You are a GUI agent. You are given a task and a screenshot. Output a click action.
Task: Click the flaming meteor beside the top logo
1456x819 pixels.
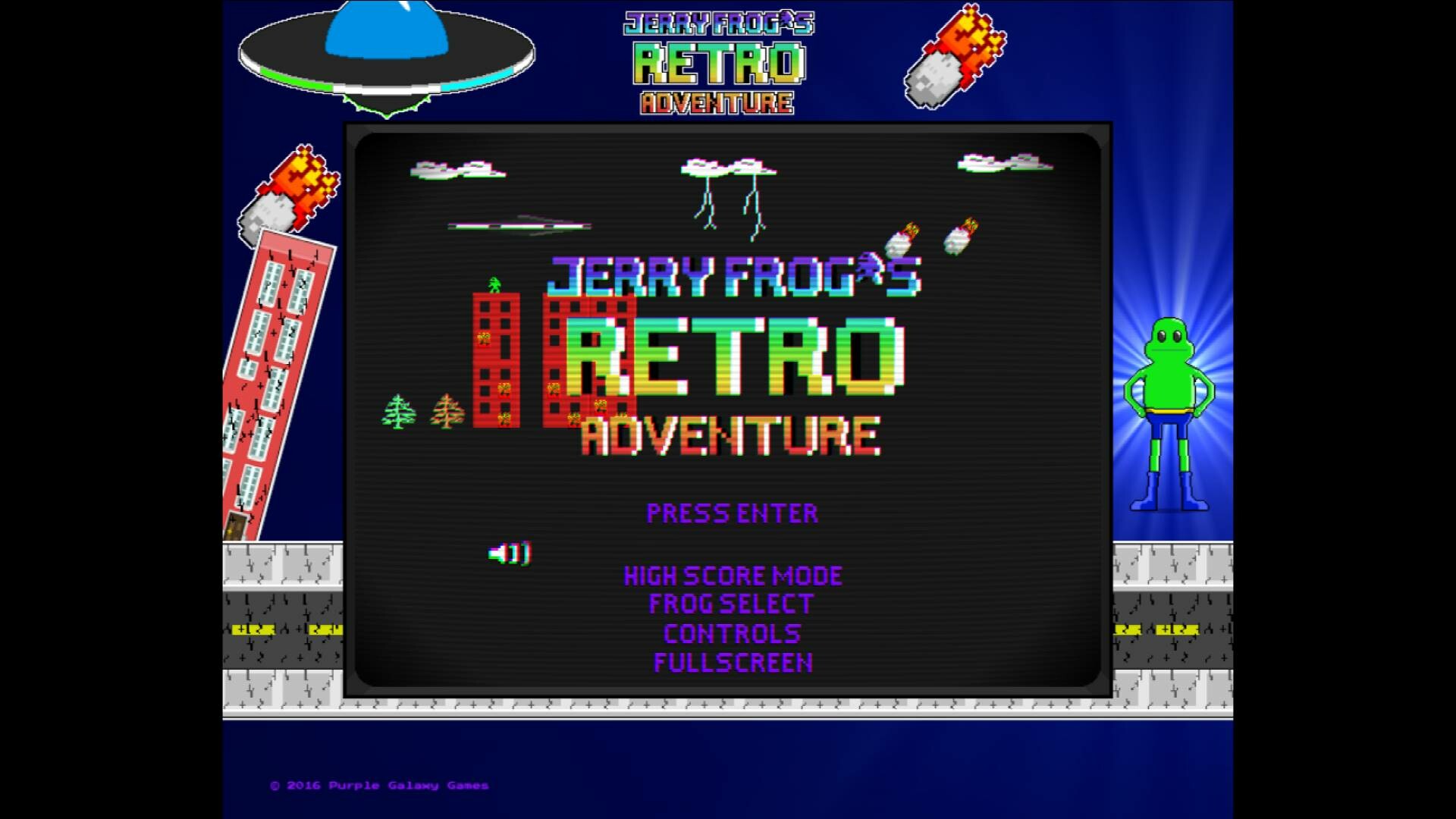[955, 57]
